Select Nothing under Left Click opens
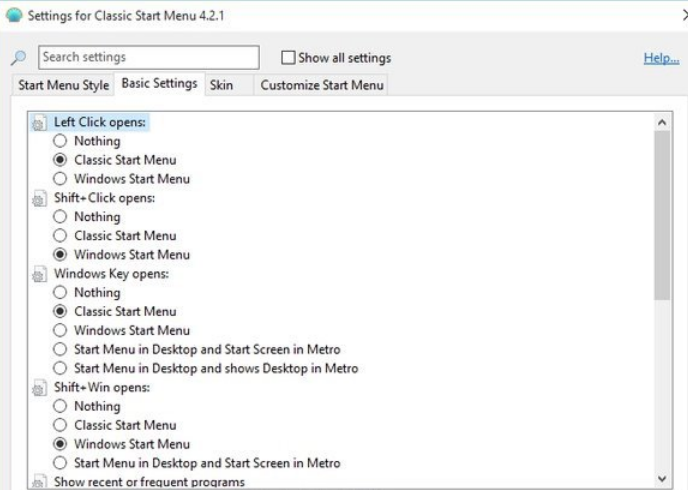This screenshot has width=688, height=490. 60,141
